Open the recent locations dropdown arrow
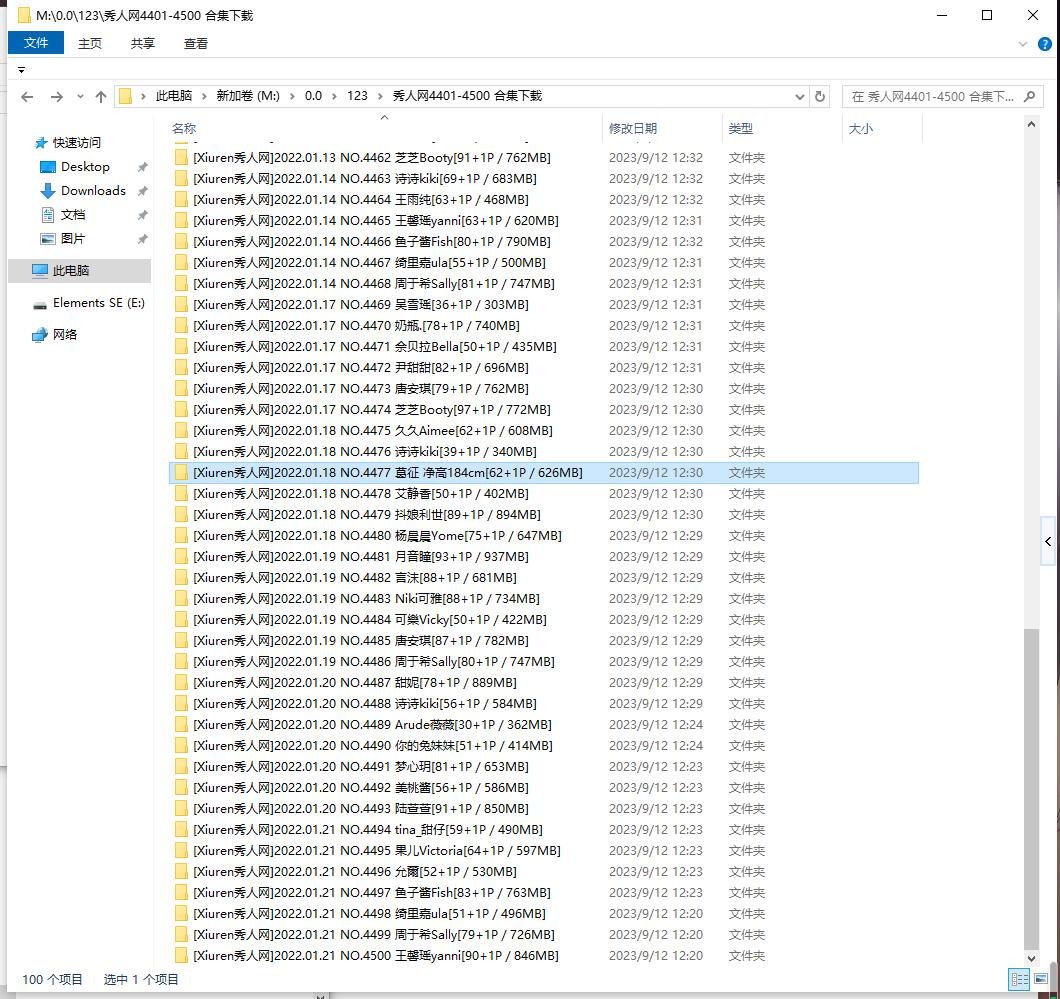This screenshot has height=999, width=1060. (x=80, y=97)
